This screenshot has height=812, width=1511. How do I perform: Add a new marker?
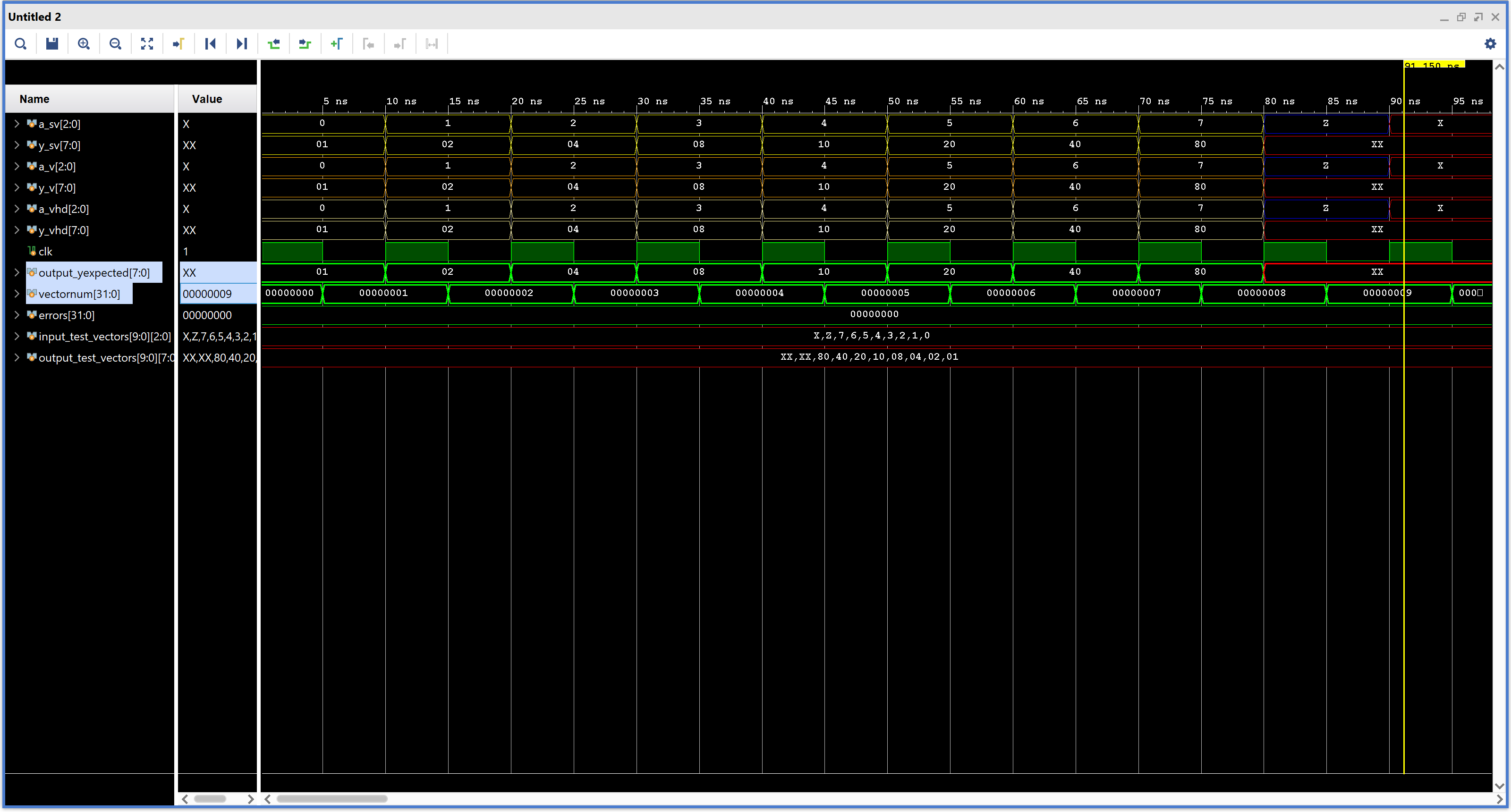tap(337, 44)
